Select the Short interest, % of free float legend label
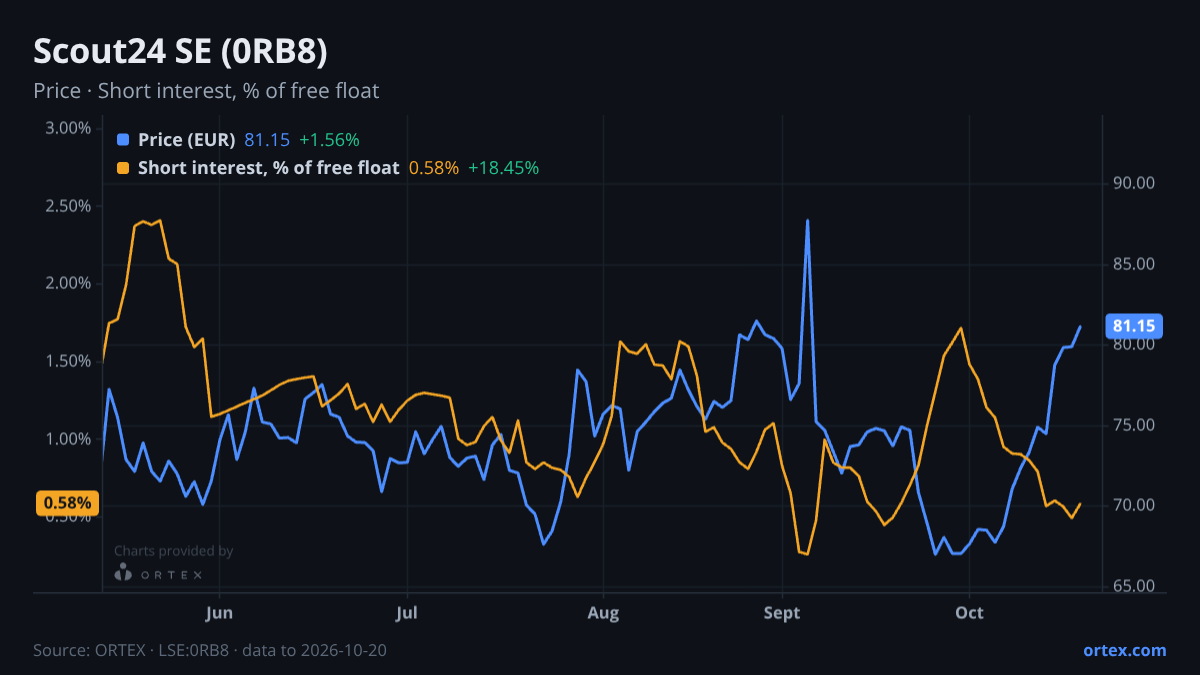The image size is (1200, 675). tap(268, 168)
